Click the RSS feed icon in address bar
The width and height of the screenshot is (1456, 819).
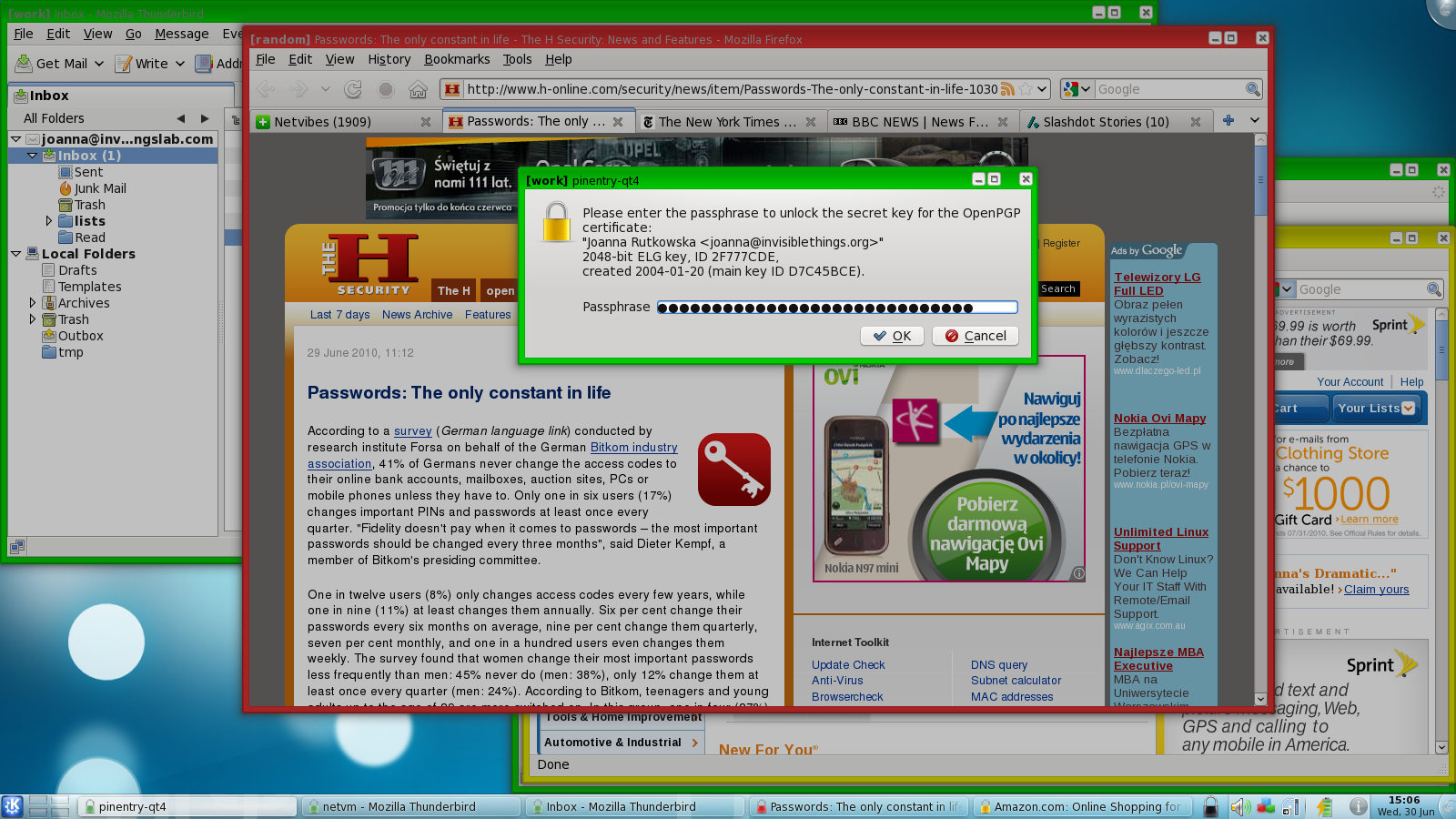1007,89
